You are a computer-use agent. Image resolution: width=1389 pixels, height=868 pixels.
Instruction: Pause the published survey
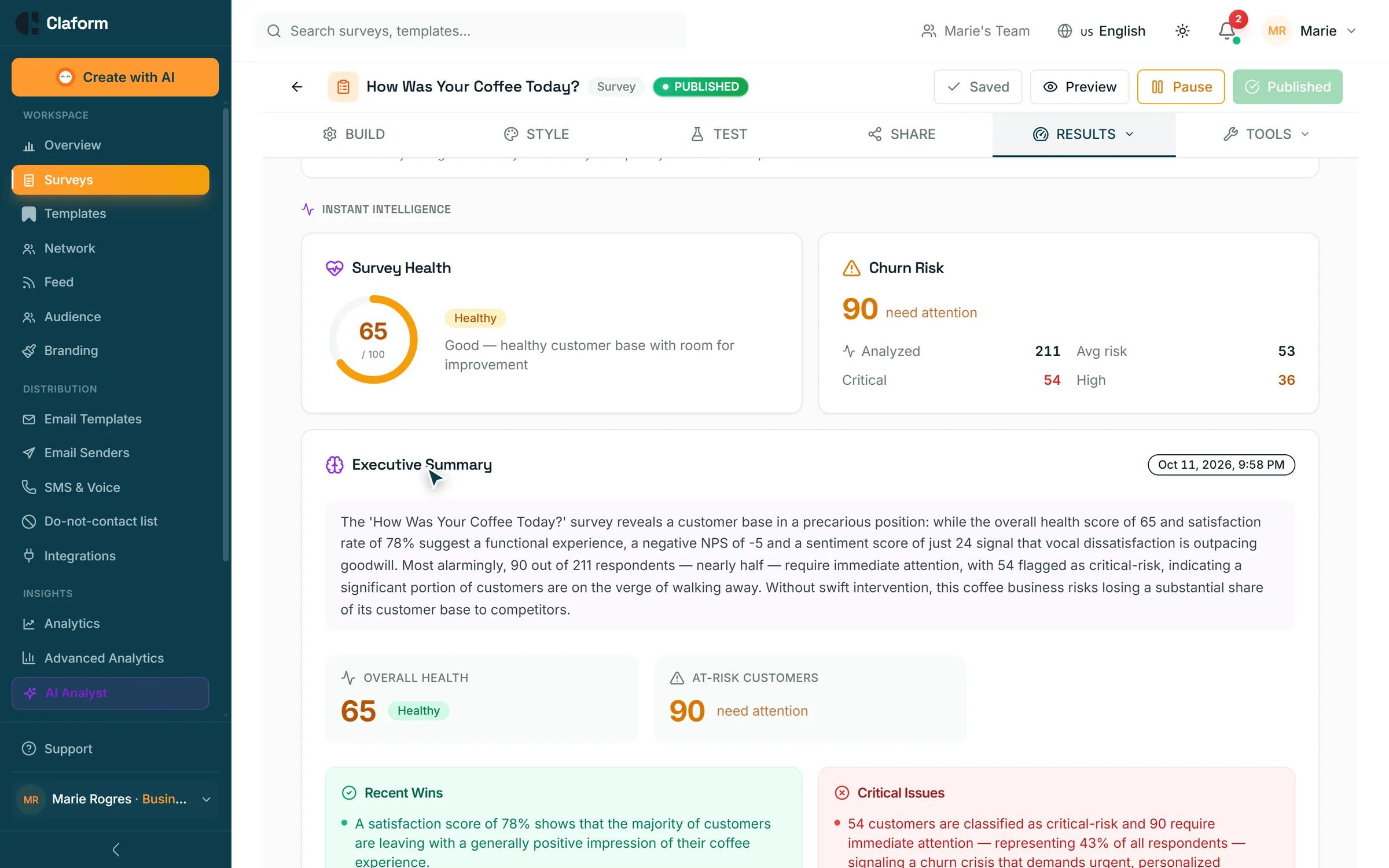[x=1181, y=87]
